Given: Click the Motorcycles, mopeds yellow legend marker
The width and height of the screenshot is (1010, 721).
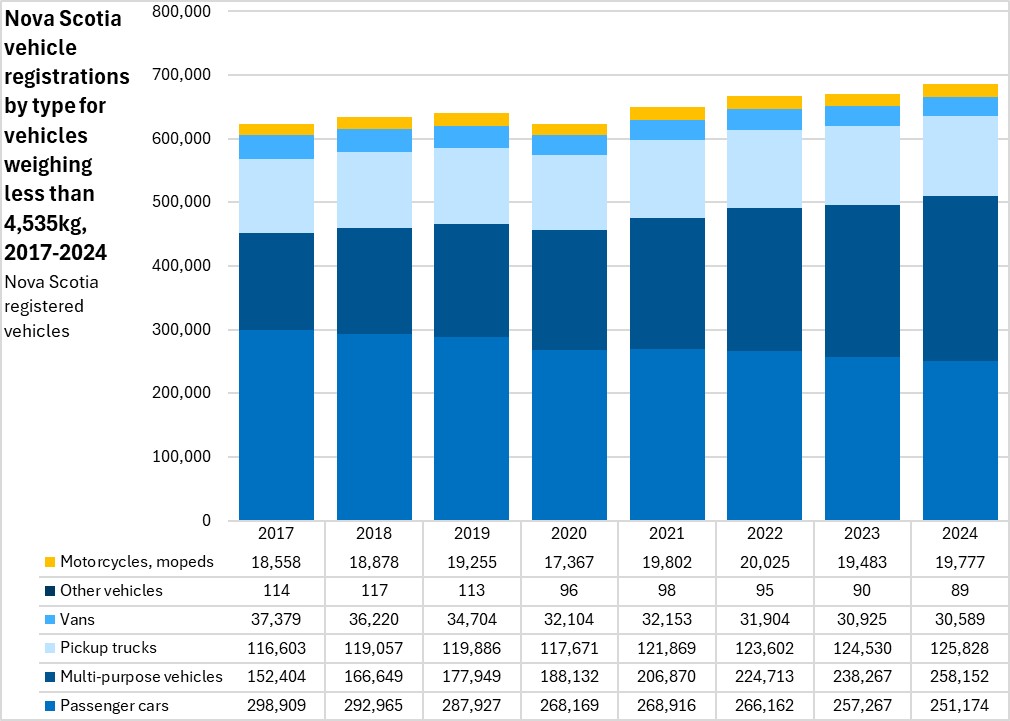Looking at the screenshot, I should [48, 562].
